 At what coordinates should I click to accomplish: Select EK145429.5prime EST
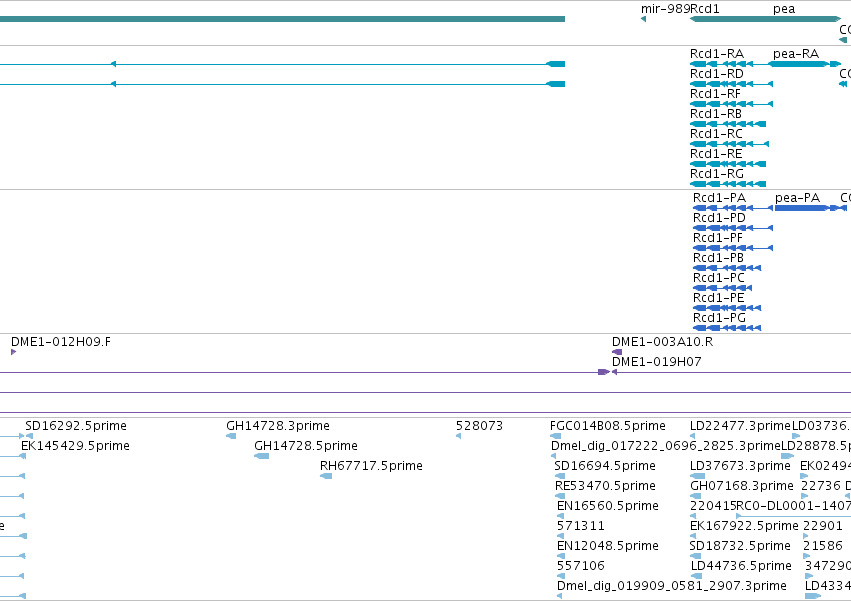click(x=75, y=446)
